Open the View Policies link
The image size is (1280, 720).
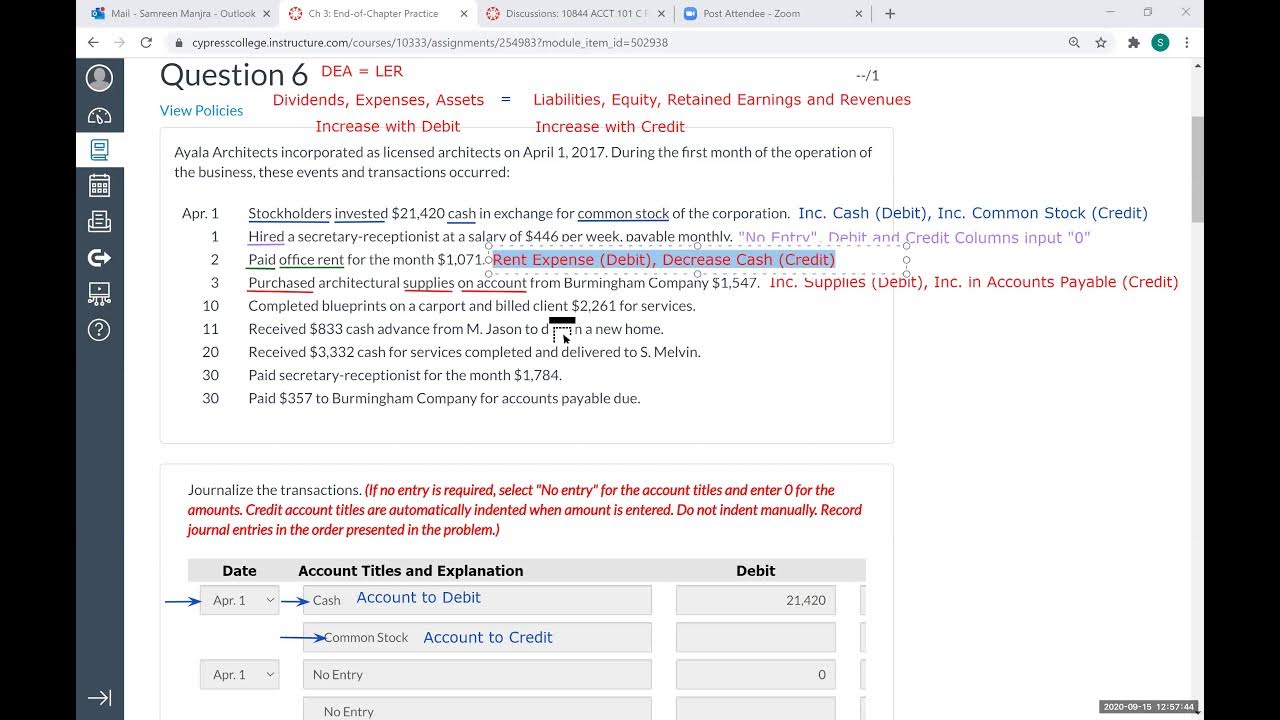(201, 110)
